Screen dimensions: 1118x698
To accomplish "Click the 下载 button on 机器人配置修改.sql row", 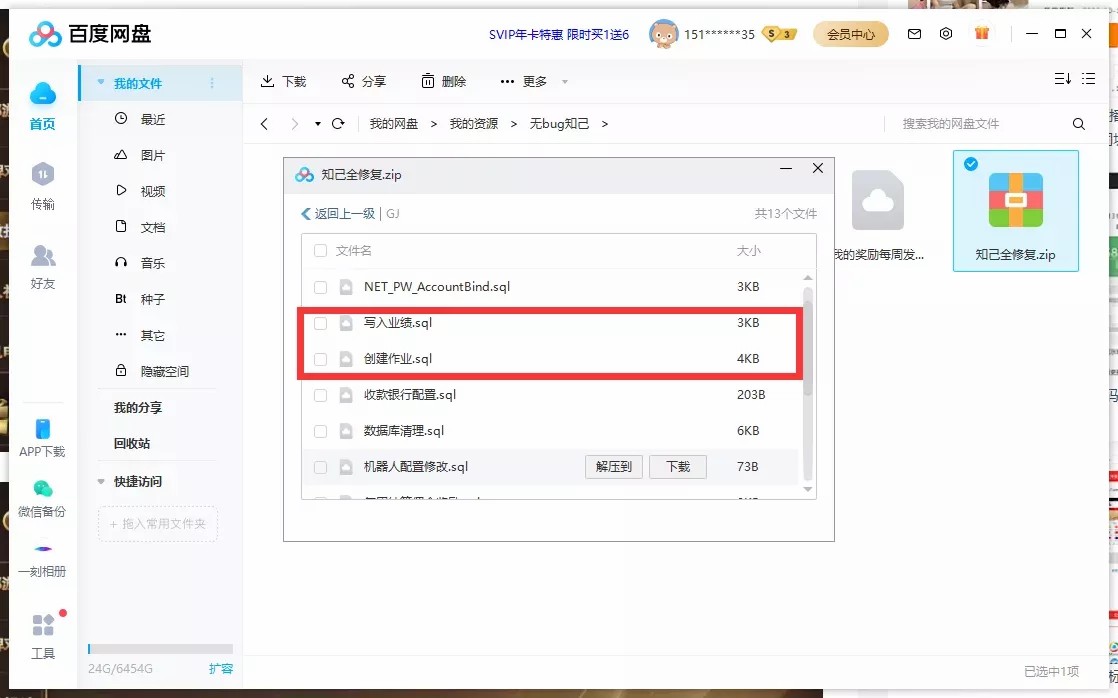I will coord(678,467).
